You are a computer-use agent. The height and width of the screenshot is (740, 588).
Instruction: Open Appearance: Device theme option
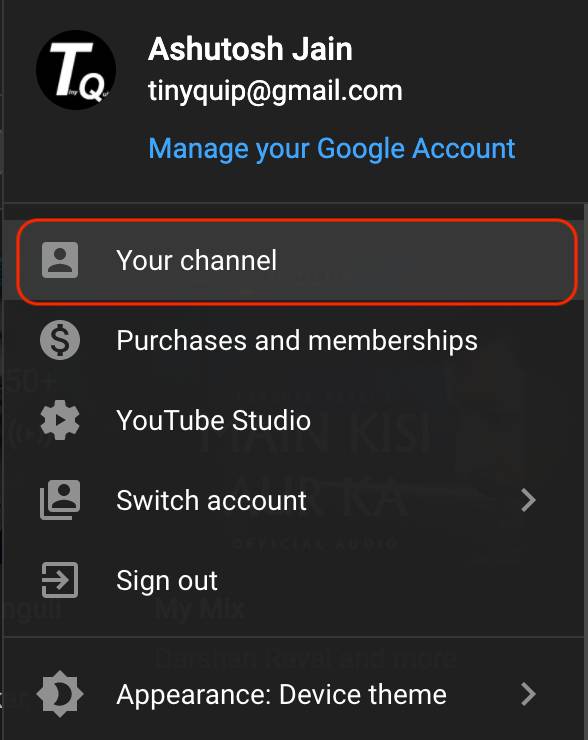click(x=294, y=694)
